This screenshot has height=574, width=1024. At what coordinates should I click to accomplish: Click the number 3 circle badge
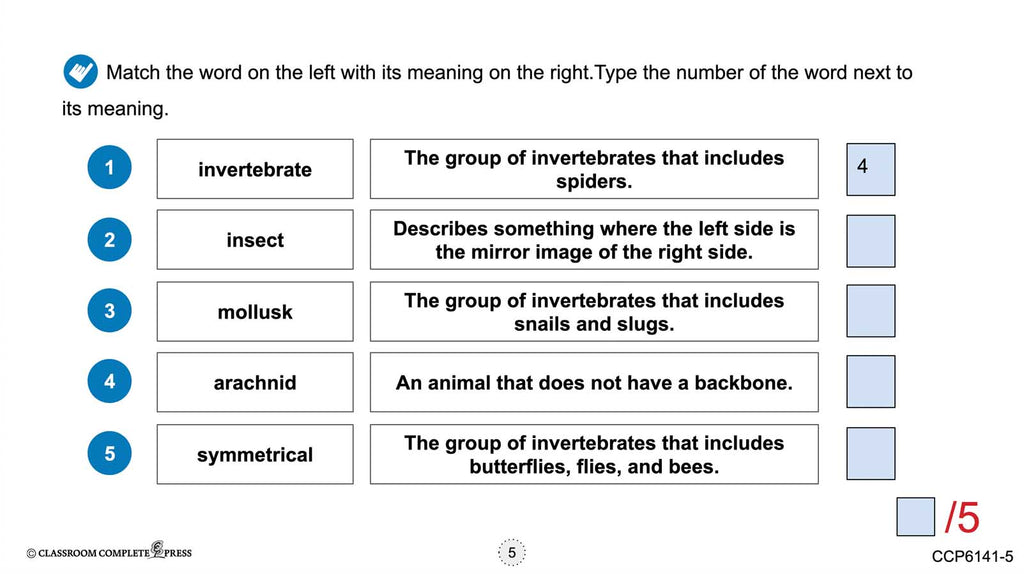click(x=109, y=311)
